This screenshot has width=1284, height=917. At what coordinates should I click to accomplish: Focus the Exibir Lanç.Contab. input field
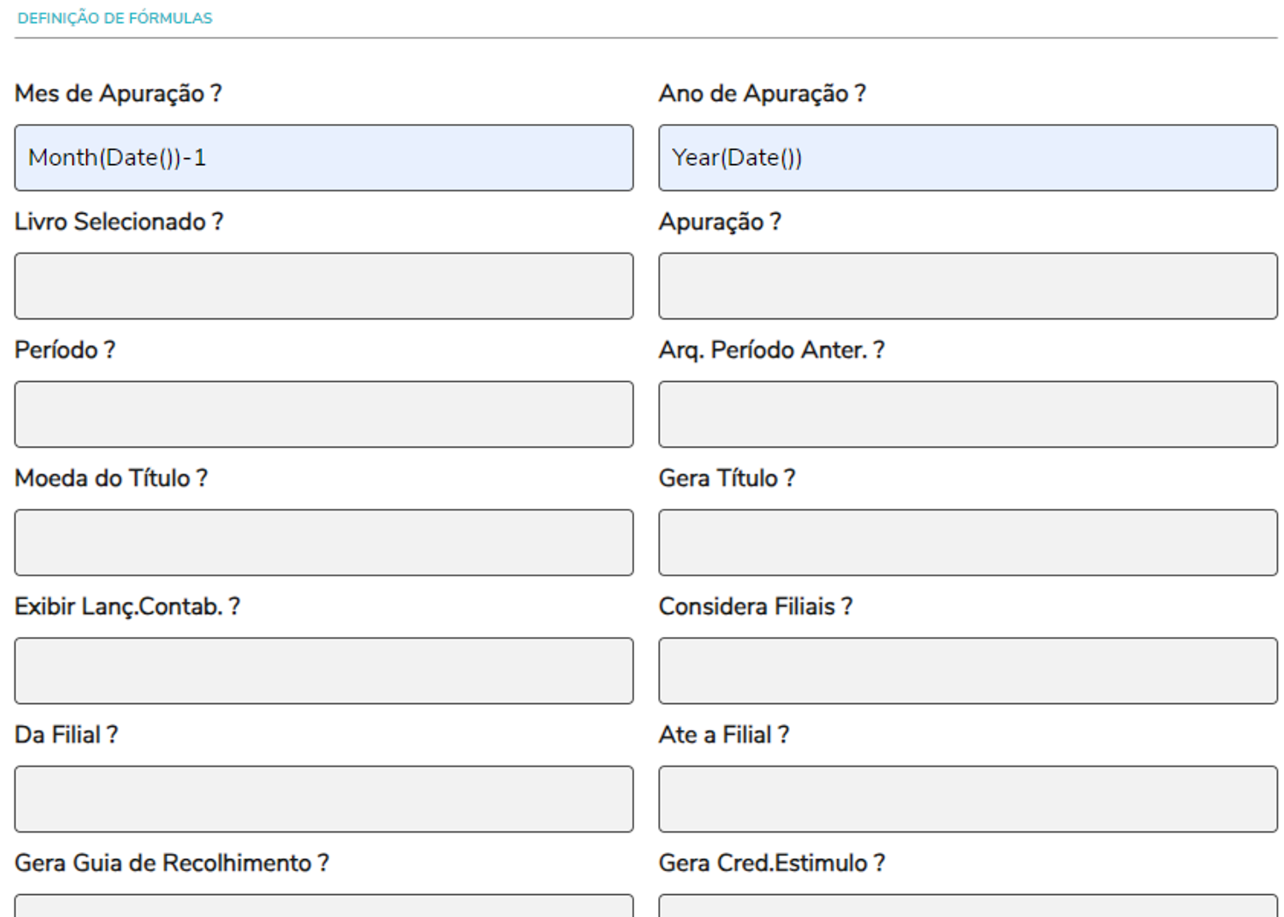[323, 670]
